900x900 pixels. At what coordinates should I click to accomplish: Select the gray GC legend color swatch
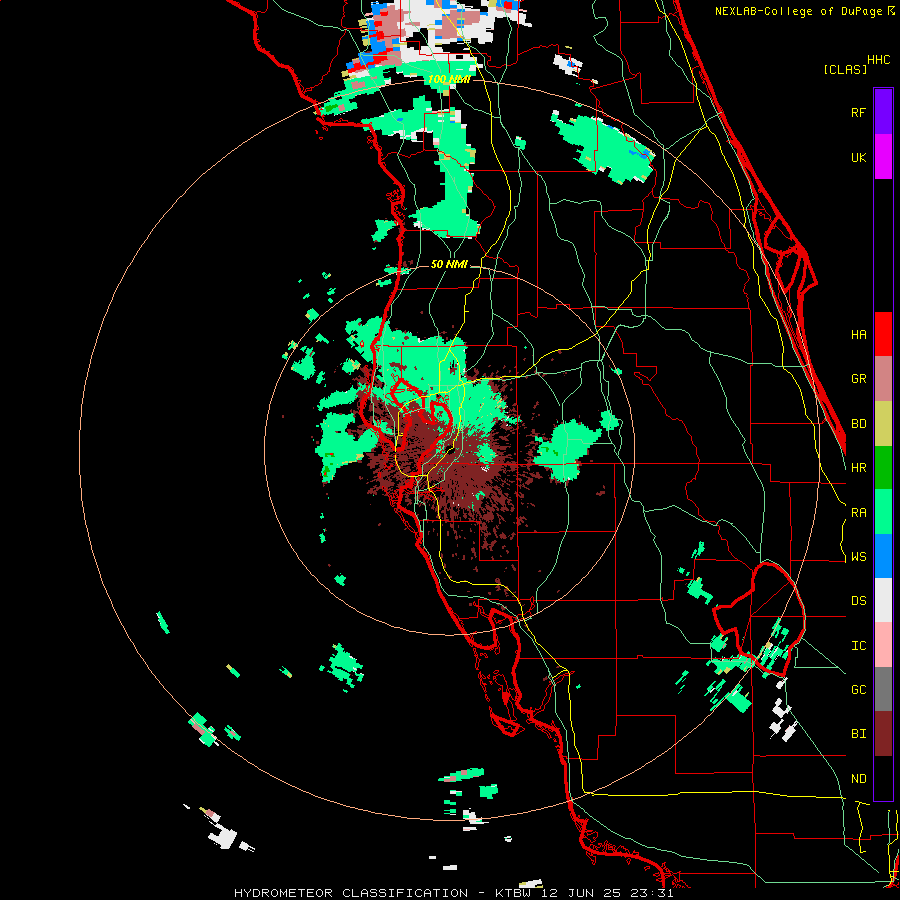pyautogui.click(x=883, y=689)
